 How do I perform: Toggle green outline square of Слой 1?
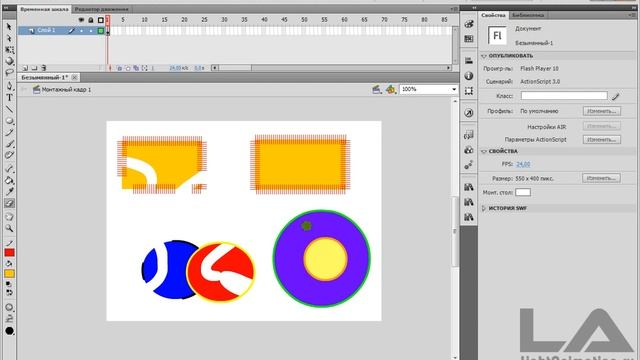pyautogui.click(x=100, y=31)
